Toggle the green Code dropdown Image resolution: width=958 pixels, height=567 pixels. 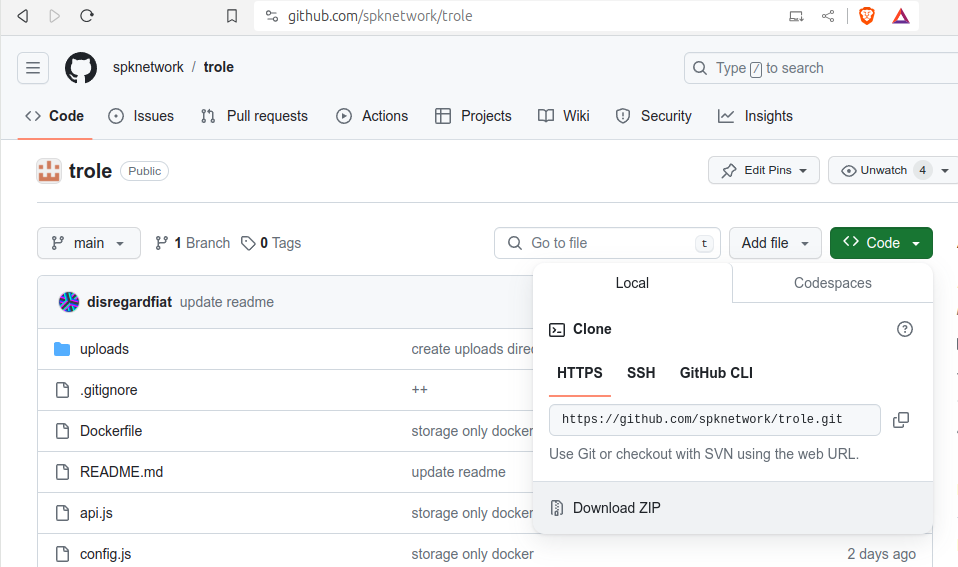coord(881,243)
